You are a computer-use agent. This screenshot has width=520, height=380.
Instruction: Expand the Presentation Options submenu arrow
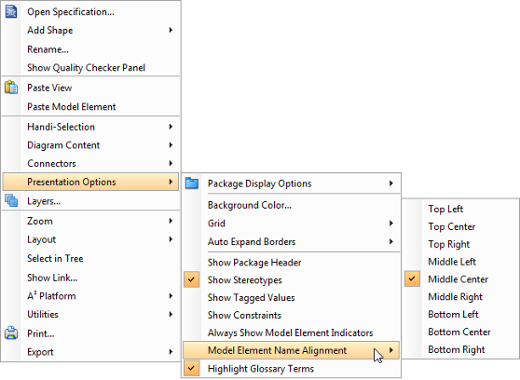click(x=171, y=181)
